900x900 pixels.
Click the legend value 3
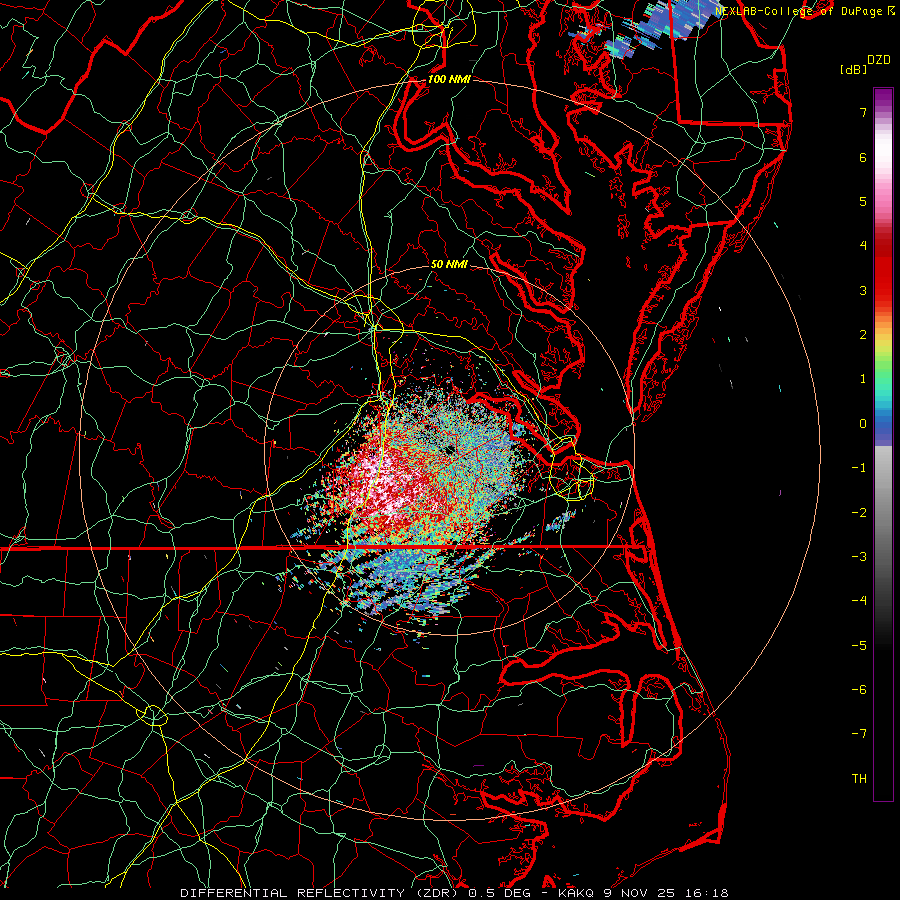point(863,290)
